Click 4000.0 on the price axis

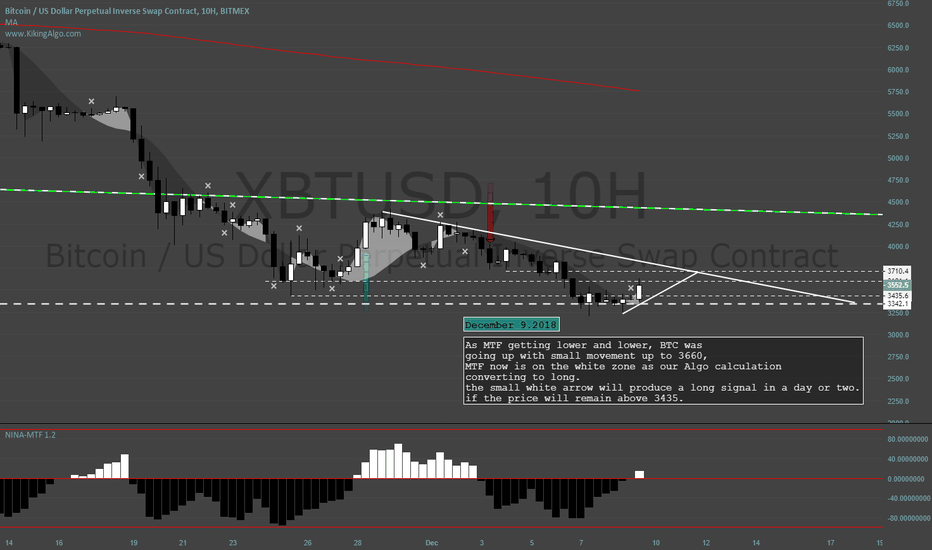point(898,246)
